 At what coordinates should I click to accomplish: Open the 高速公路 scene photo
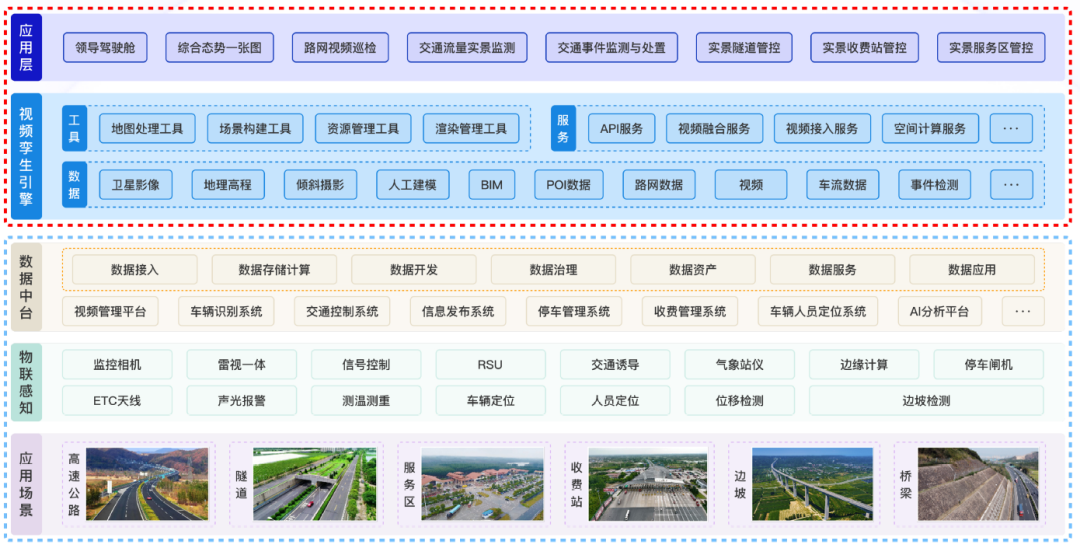click(147, 484)
